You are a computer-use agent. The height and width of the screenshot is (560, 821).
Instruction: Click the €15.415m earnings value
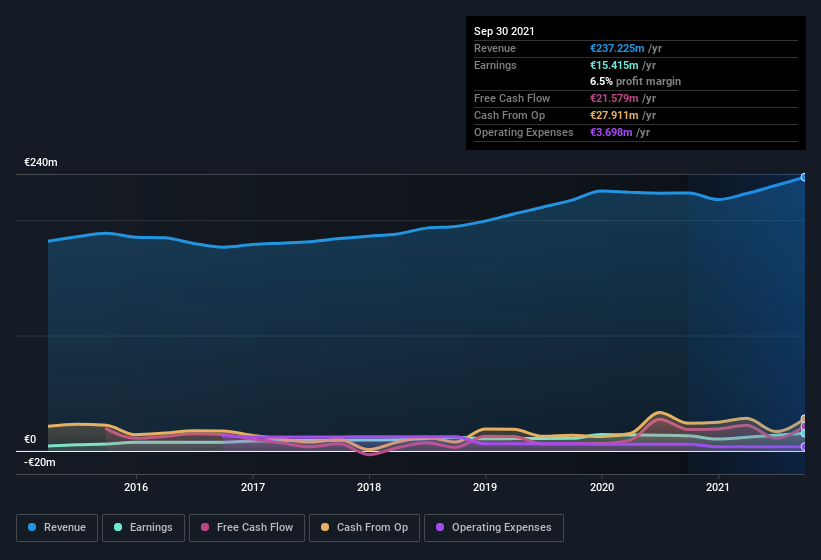tap(614, 65)
